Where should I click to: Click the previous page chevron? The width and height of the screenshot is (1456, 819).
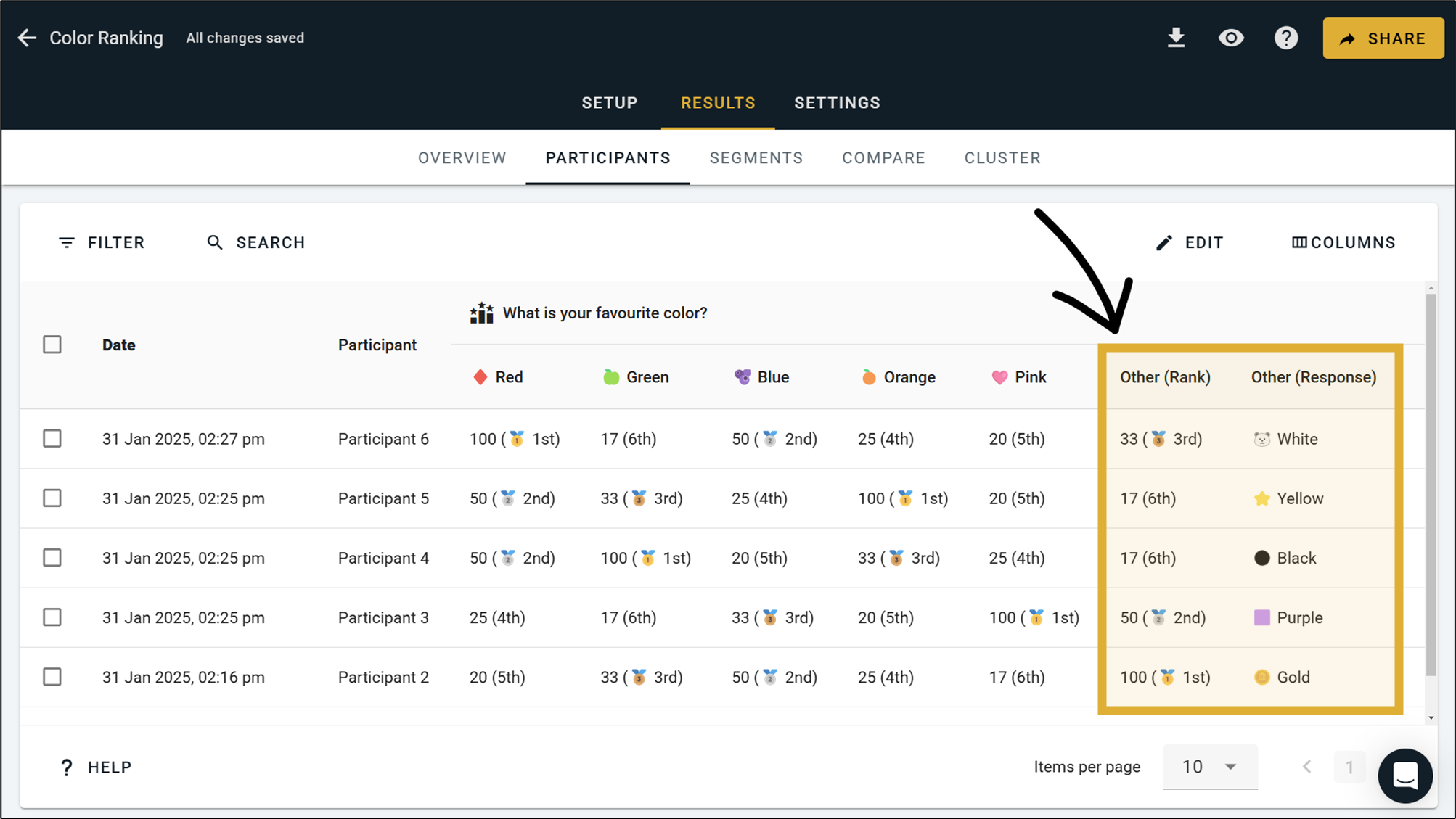pyautogui.click(x=1306, y=767)
